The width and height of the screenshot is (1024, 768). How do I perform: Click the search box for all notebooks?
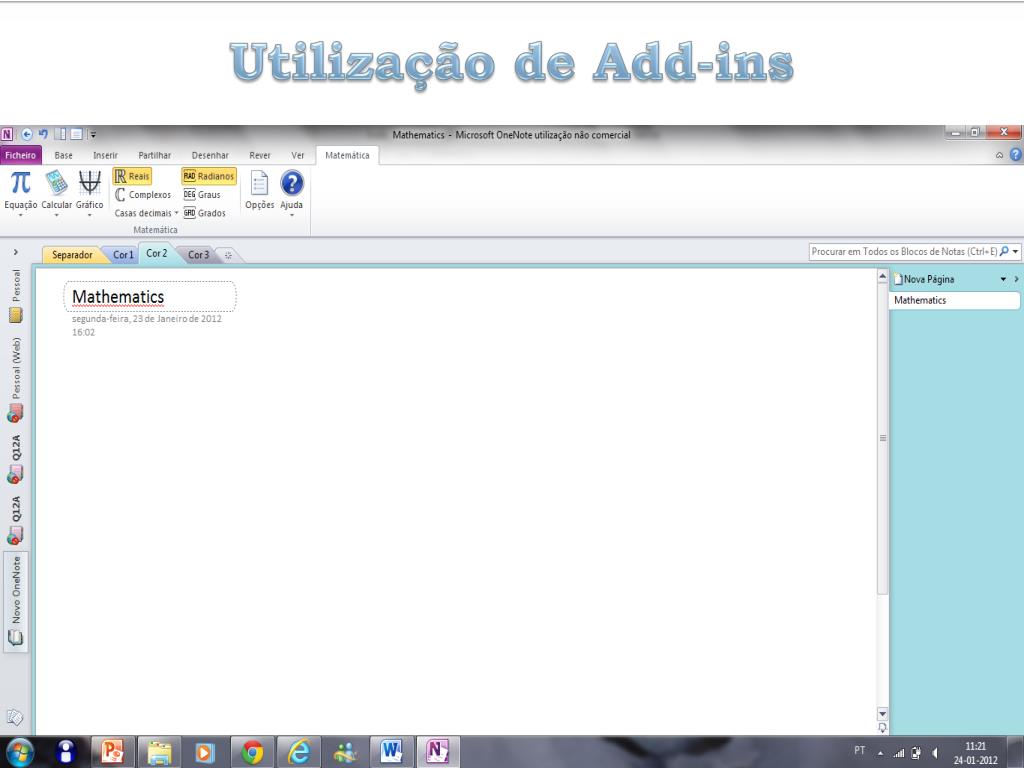904,251
